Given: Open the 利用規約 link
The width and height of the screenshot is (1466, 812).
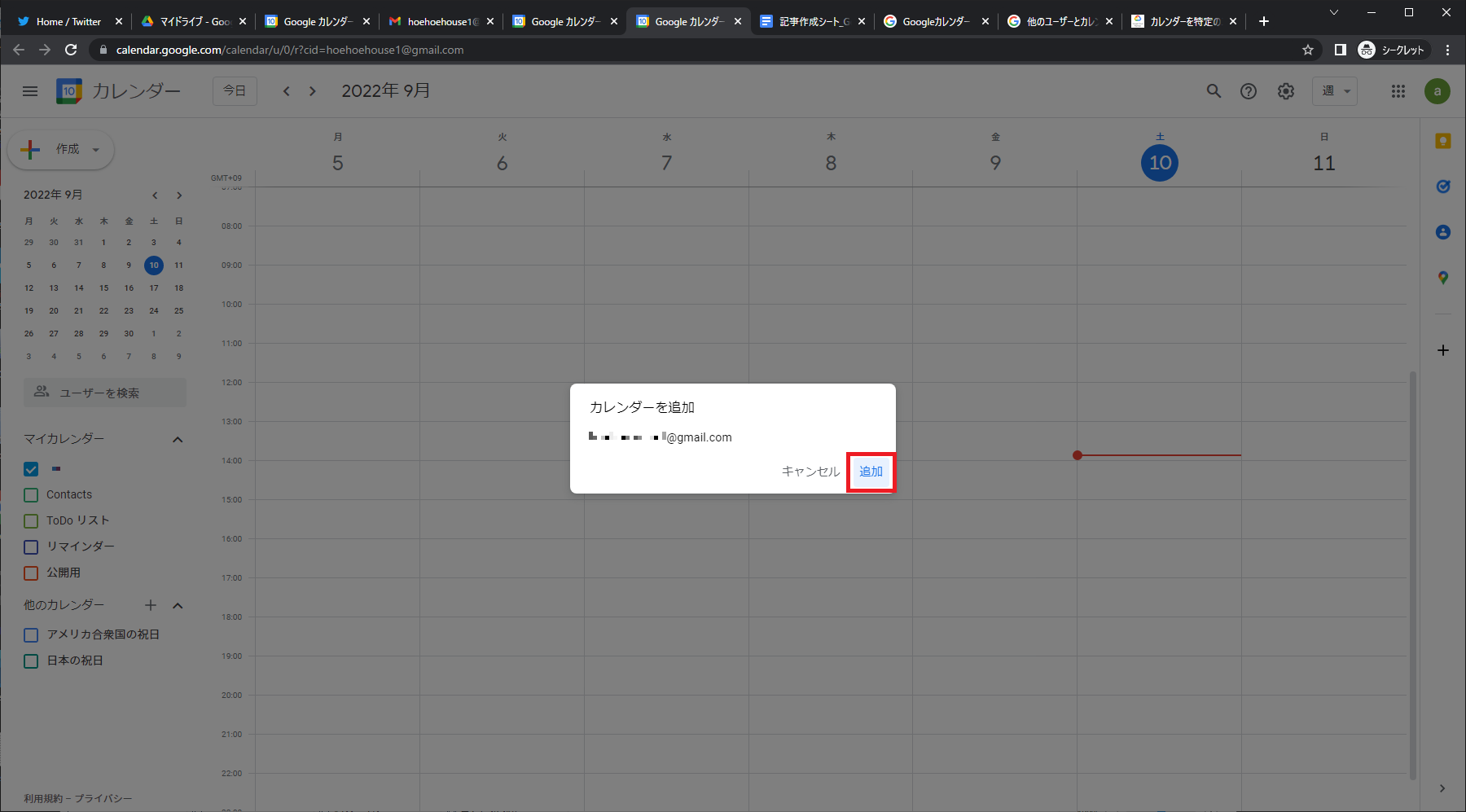Looking at the screenshot, I should [x=43, y=799].
